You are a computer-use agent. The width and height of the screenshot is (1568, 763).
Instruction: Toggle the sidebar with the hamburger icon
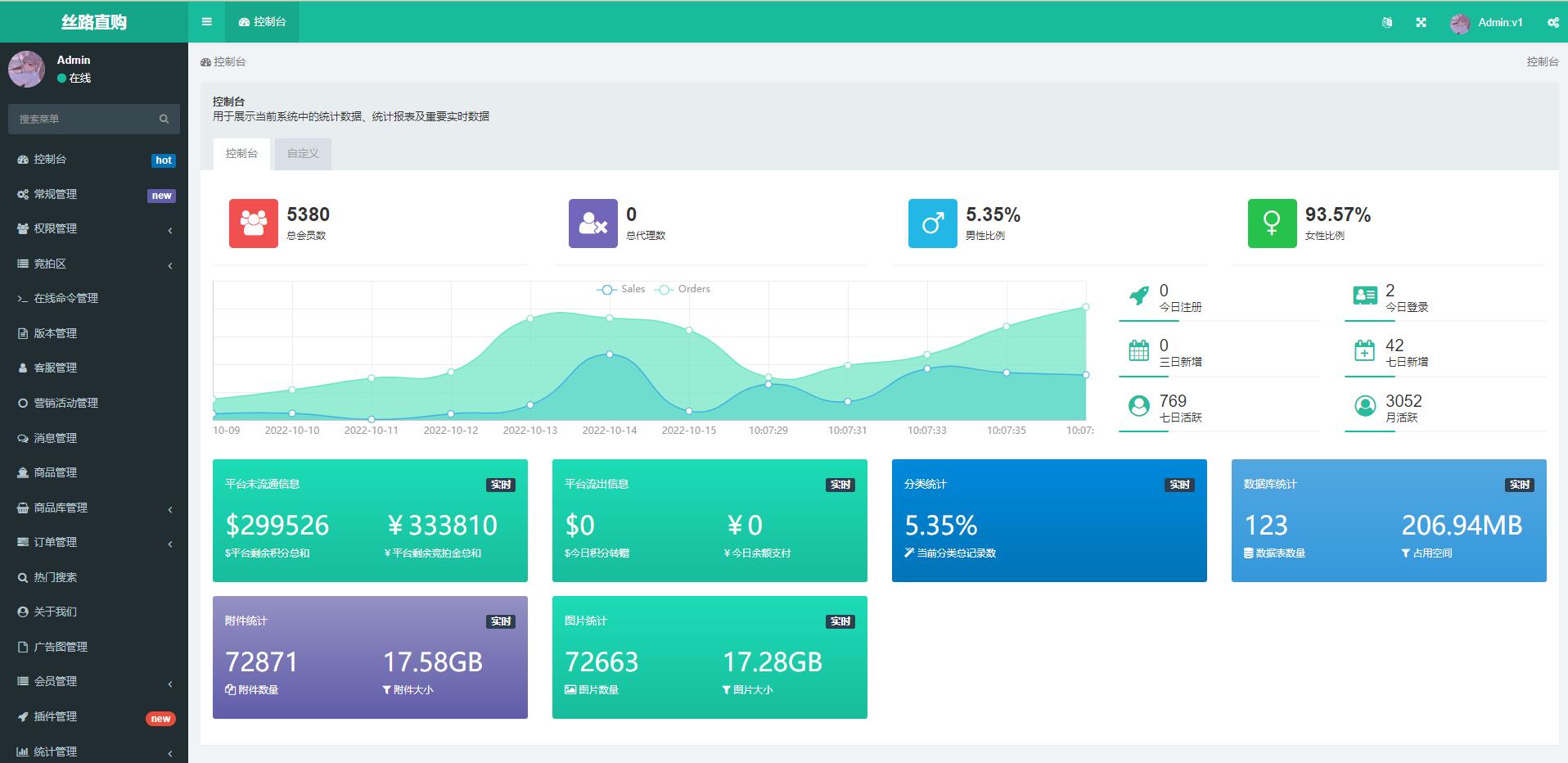click(x=207, y=22)
